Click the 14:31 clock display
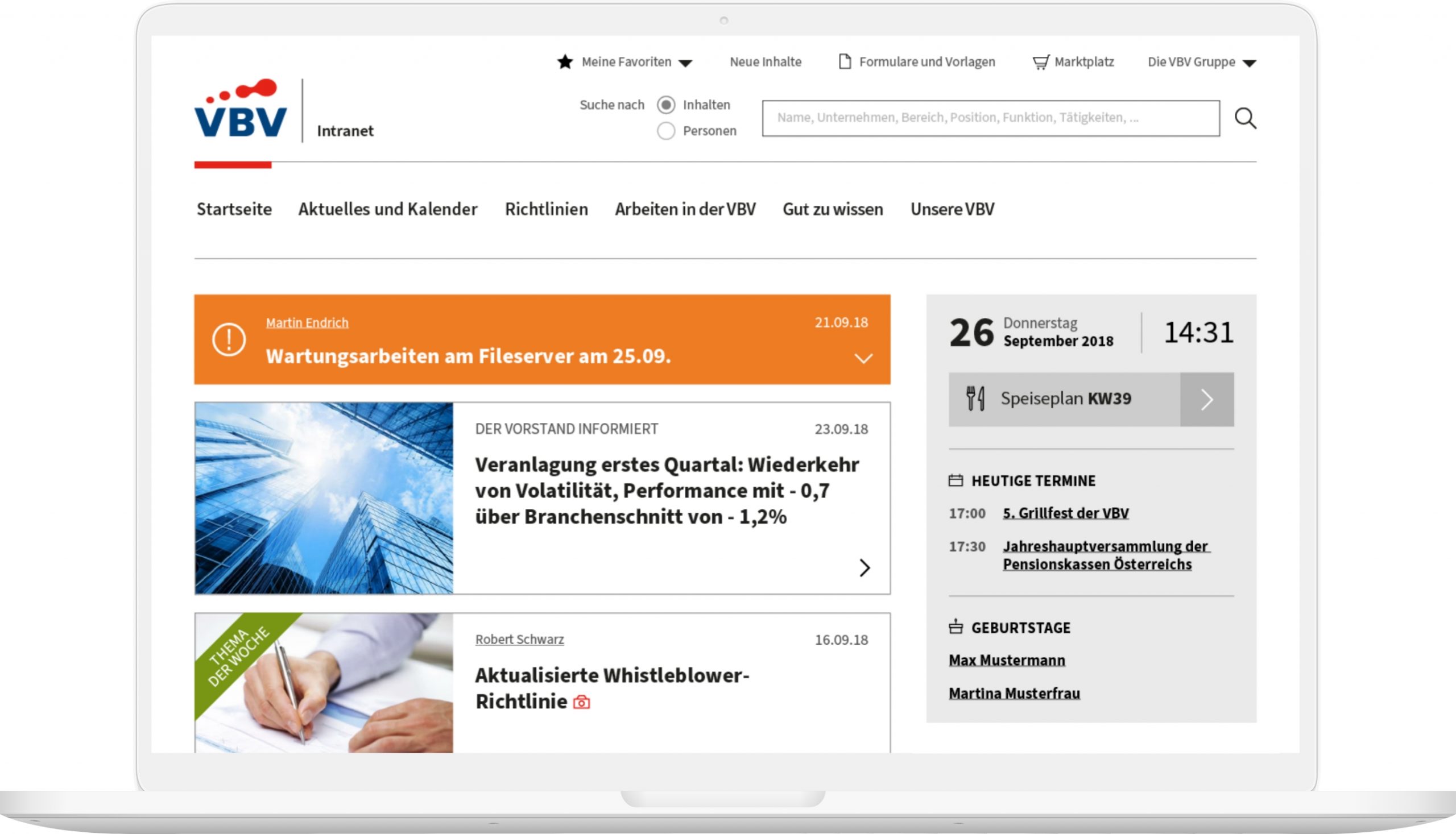Viewport: 1456px width, 834px height. click(1199, 332)
